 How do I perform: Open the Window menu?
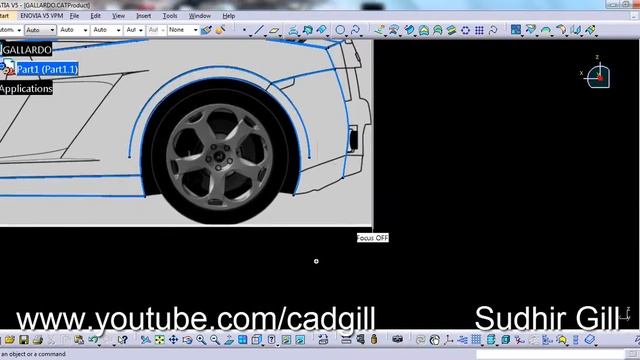[x=200, y=16]
